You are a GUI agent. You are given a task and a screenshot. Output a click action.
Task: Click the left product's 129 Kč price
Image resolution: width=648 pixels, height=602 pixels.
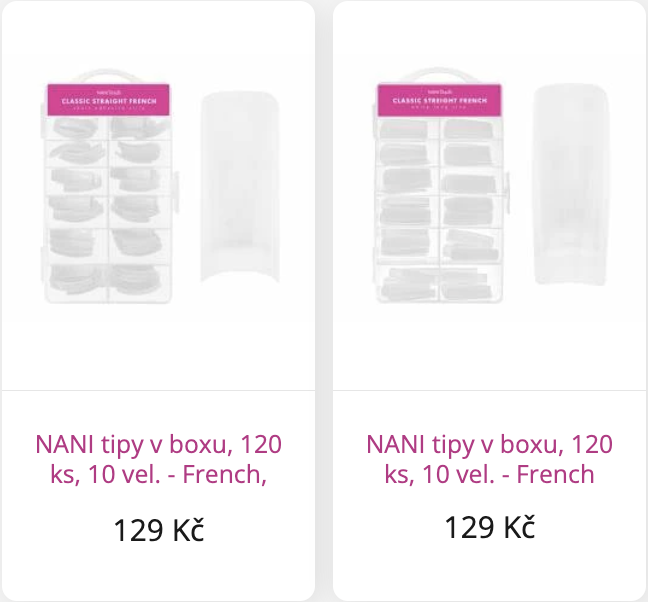coord(159,530)
